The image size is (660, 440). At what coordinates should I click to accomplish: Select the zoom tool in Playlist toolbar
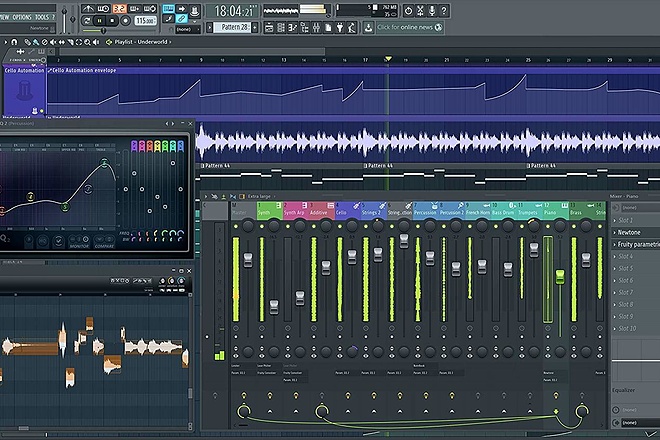88,42
